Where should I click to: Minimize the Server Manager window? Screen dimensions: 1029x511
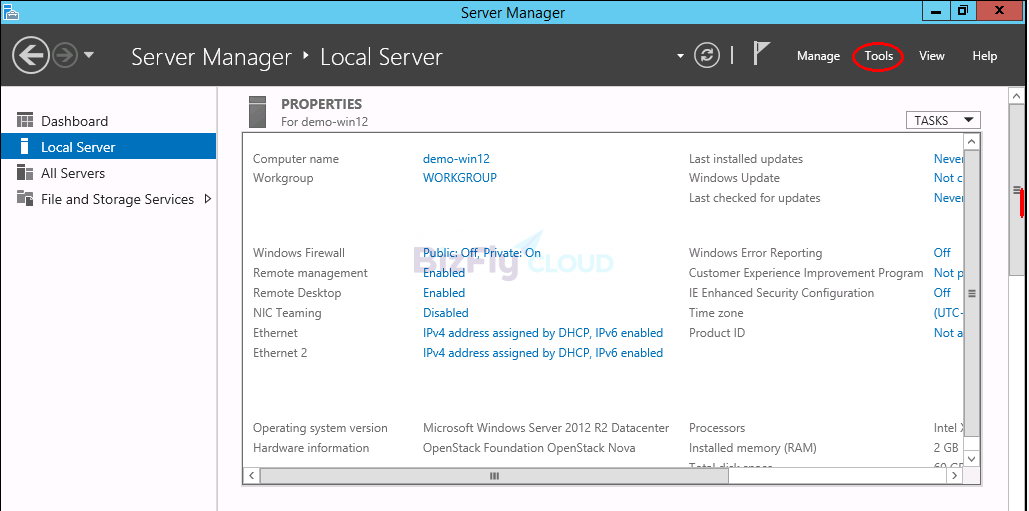click(934, 10)
